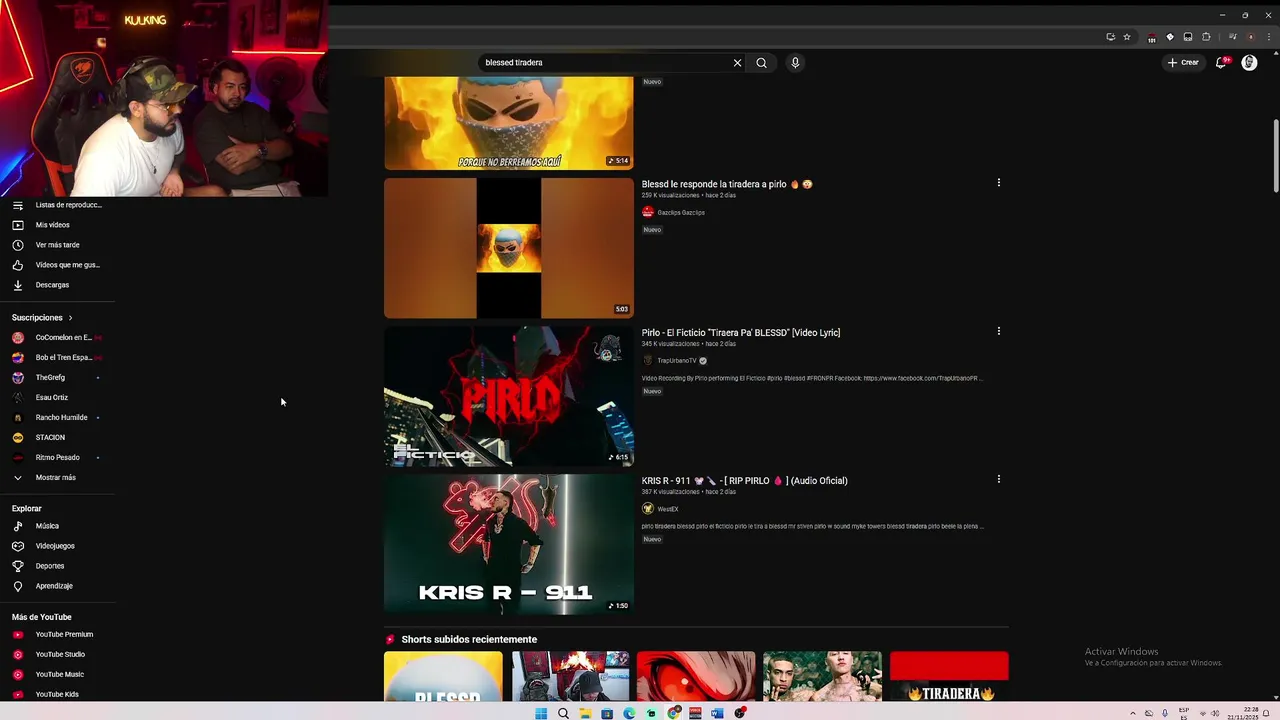Open Windows taskbar search
This screenshot has width=1280, height=720.
[x=563, y=713]
